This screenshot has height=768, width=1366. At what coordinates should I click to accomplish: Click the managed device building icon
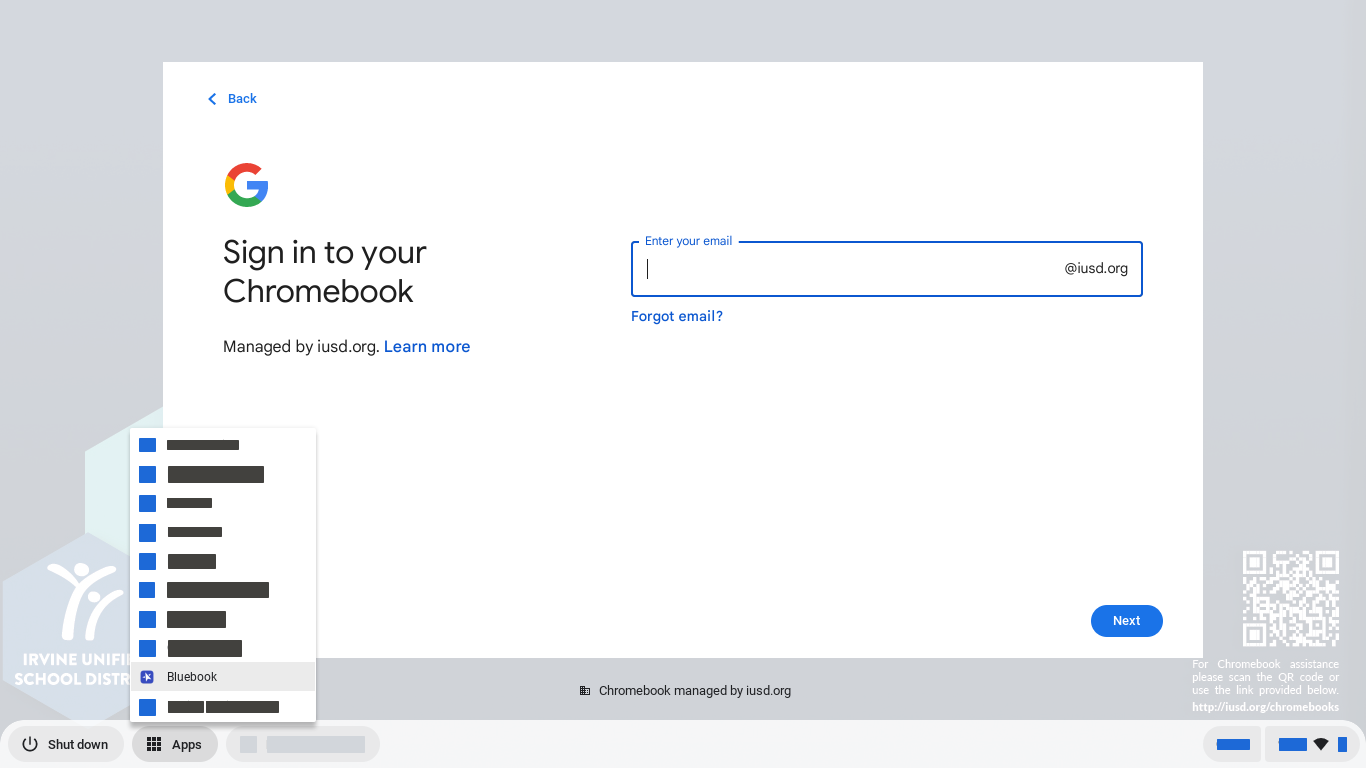tap(585, 691)
